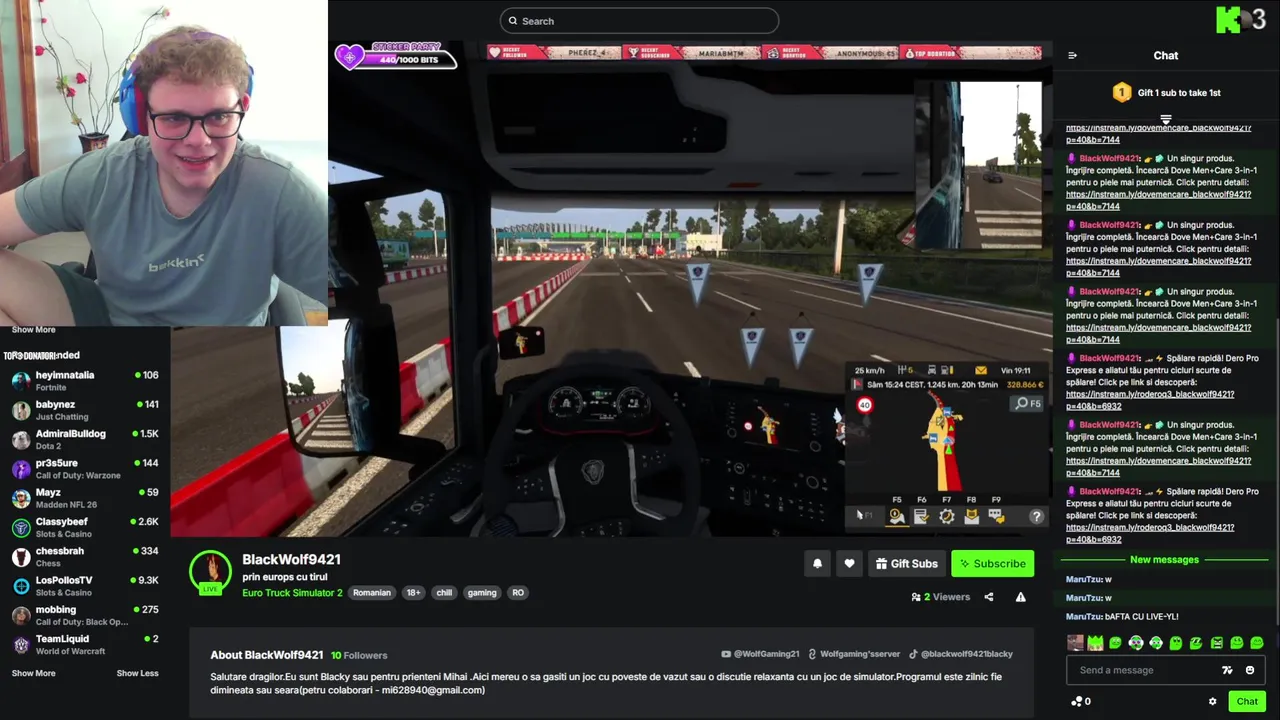The image size is (1280, 720).
Task: Collapse the chat panel using its header icon
Action: tap(1072, 56)
